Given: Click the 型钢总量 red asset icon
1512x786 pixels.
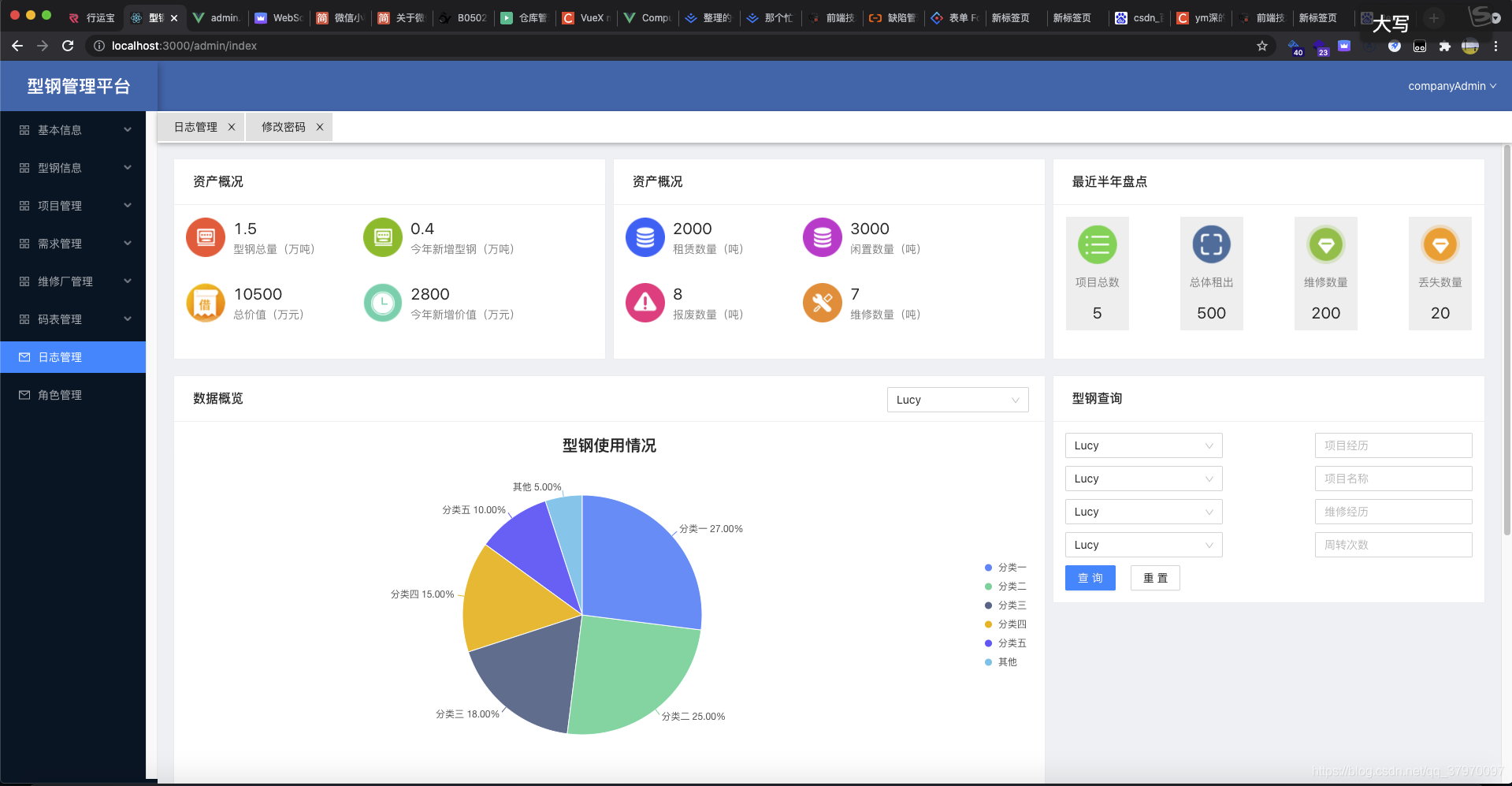Looking at the screenshot, I should click(205, 237).
